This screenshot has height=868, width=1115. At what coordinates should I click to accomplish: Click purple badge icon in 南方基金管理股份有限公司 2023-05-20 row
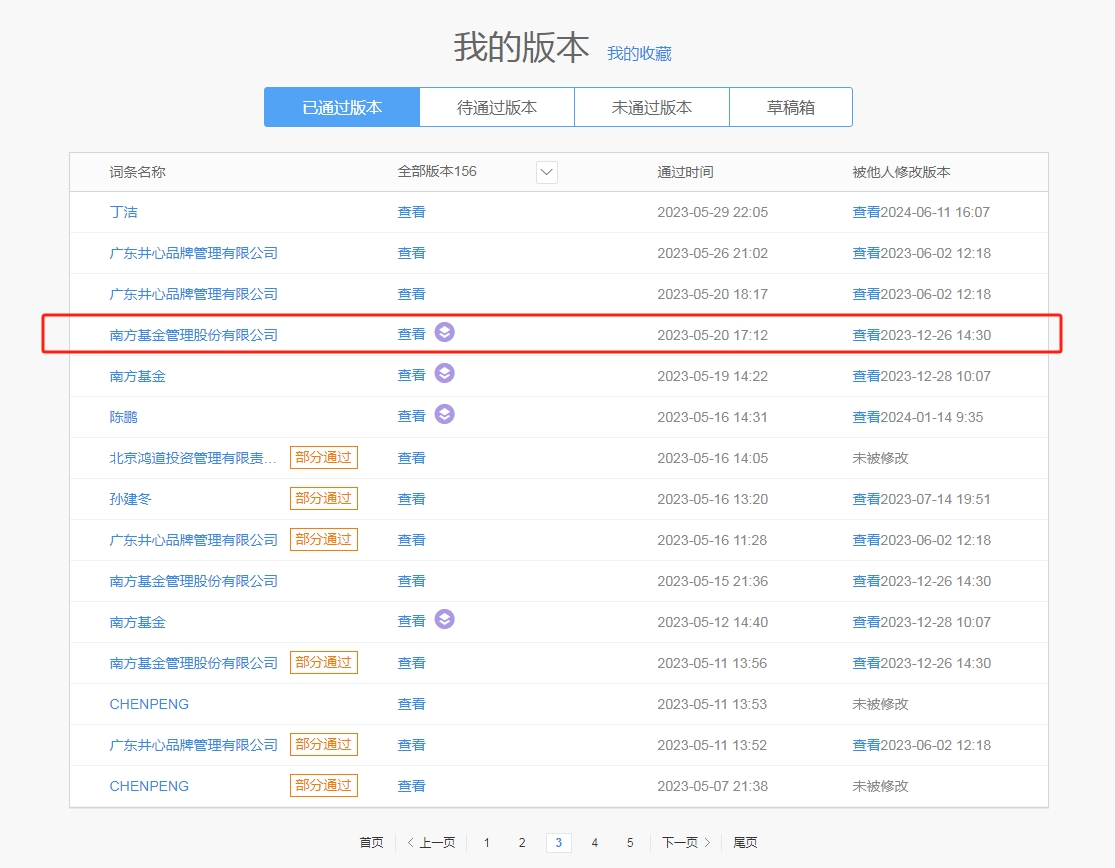(444, 332)
